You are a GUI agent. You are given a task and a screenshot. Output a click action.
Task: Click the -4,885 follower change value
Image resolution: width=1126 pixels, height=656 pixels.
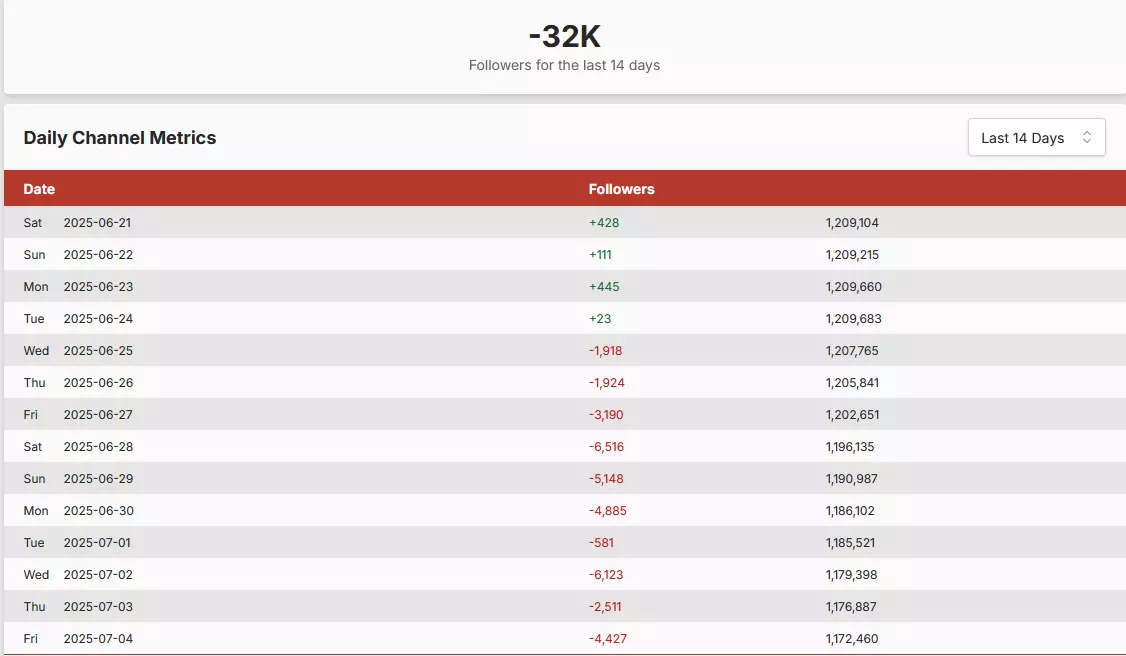click(608, 511)
